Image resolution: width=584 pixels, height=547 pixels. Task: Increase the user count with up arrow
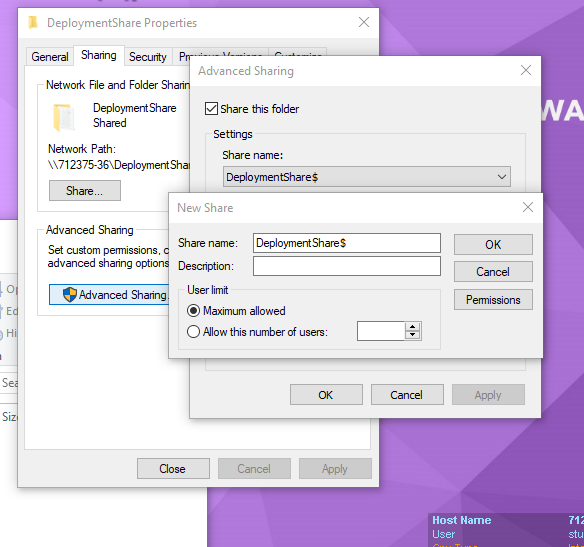coord(412,327)
